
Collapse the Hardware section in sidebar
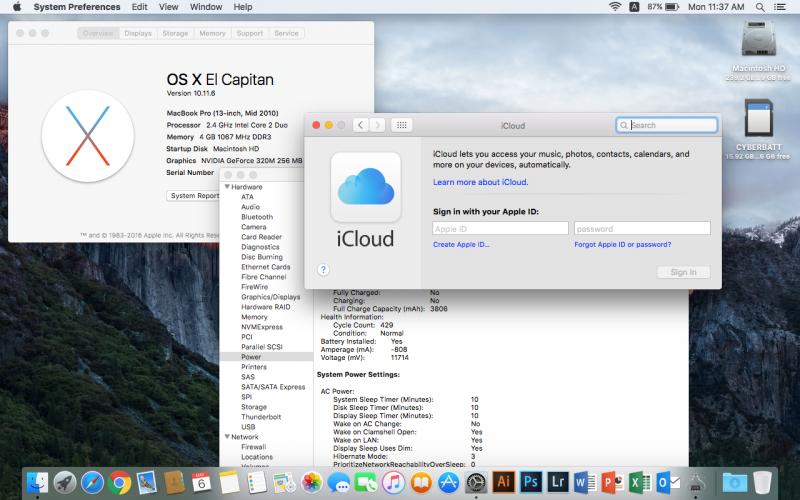pyautogui.click(x=227, y=187)
